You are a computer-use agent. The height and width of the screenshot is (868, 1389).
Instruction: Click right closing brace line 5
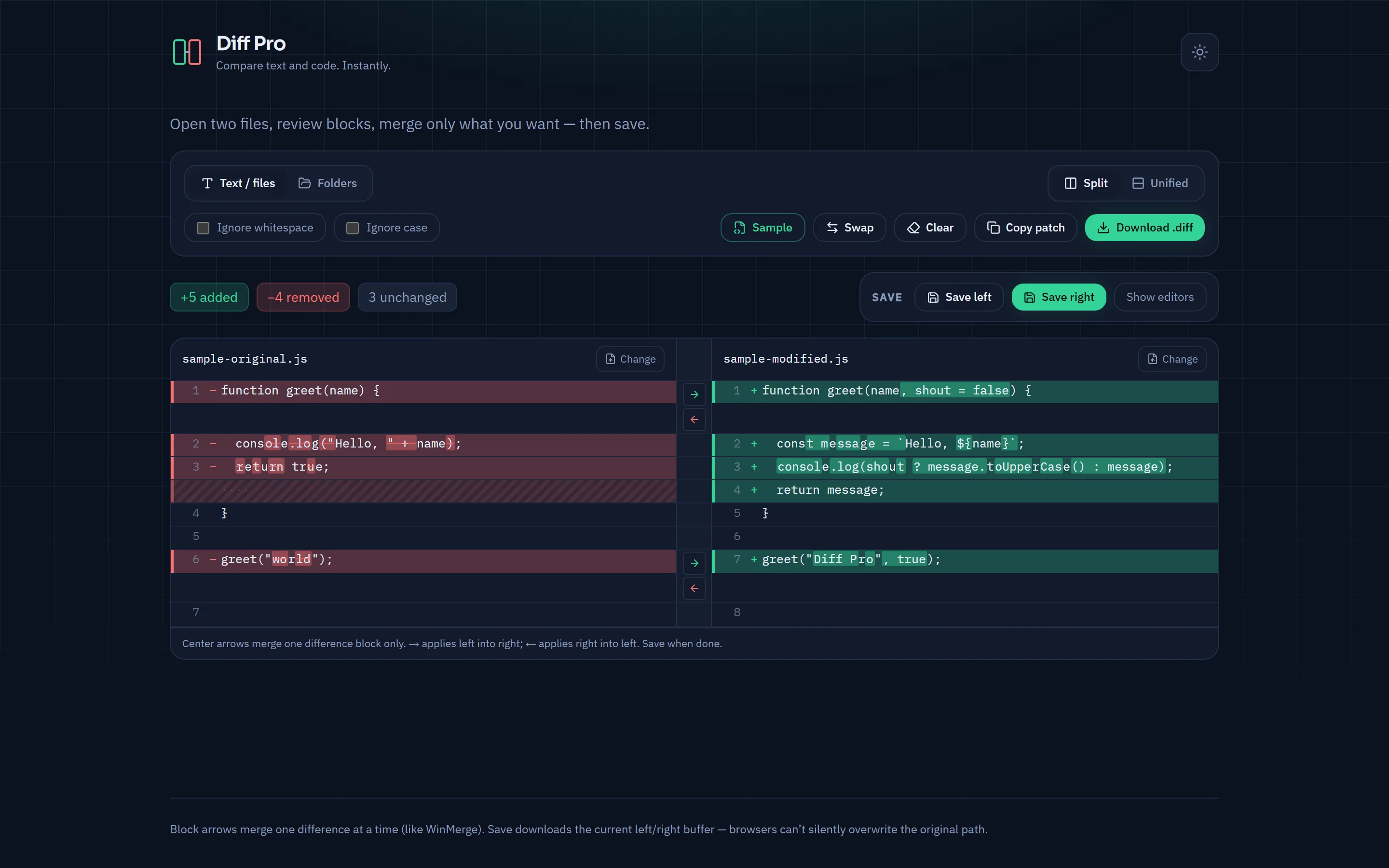(965, 515)
